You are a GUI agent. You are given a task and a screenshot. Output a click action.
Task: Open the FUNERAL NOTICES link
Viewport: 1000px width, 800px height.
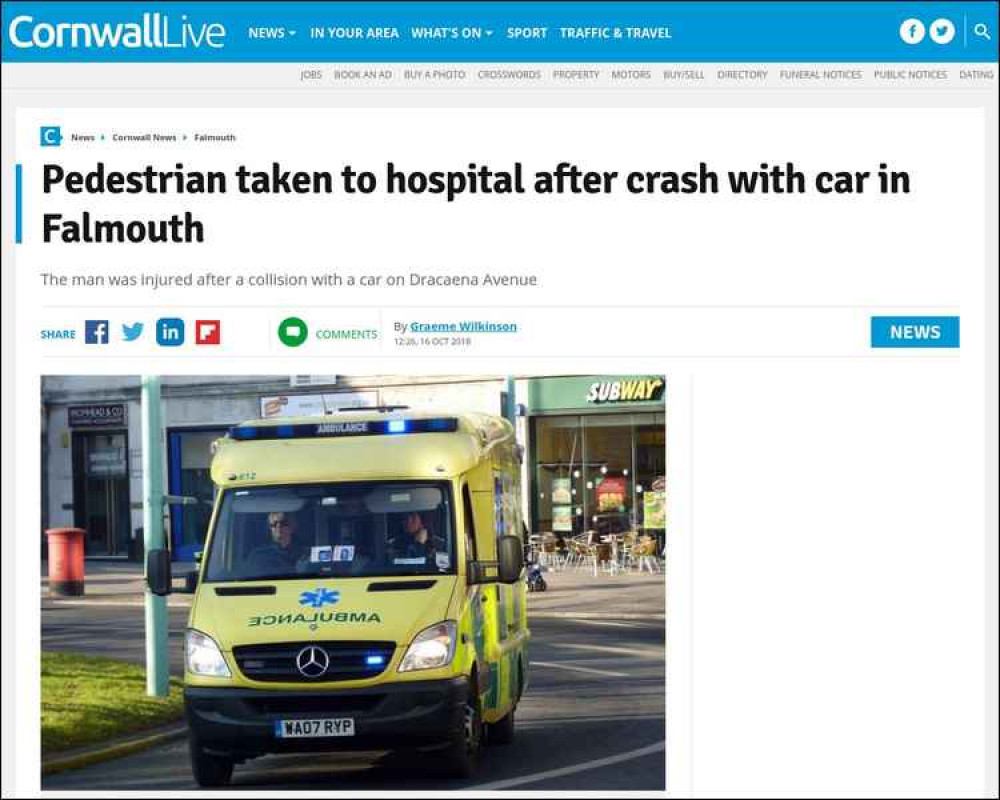(821, 75)
